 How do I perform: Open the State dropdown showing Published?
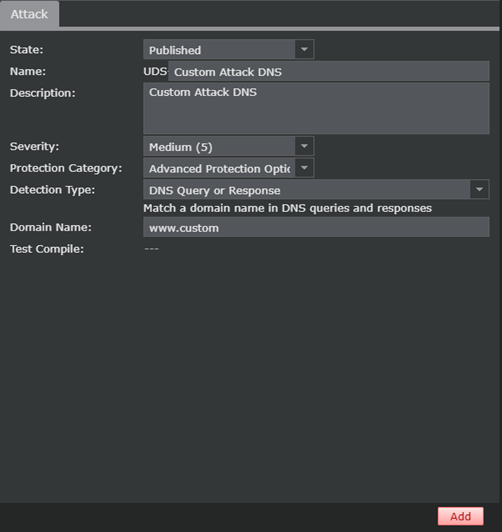pos(229,50)
